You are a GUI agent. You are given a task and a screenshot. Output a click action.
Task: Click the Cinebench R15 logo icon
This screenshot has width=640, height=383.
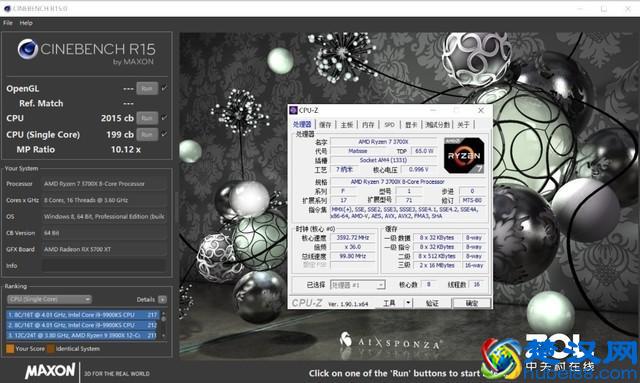tap(28, 49)
